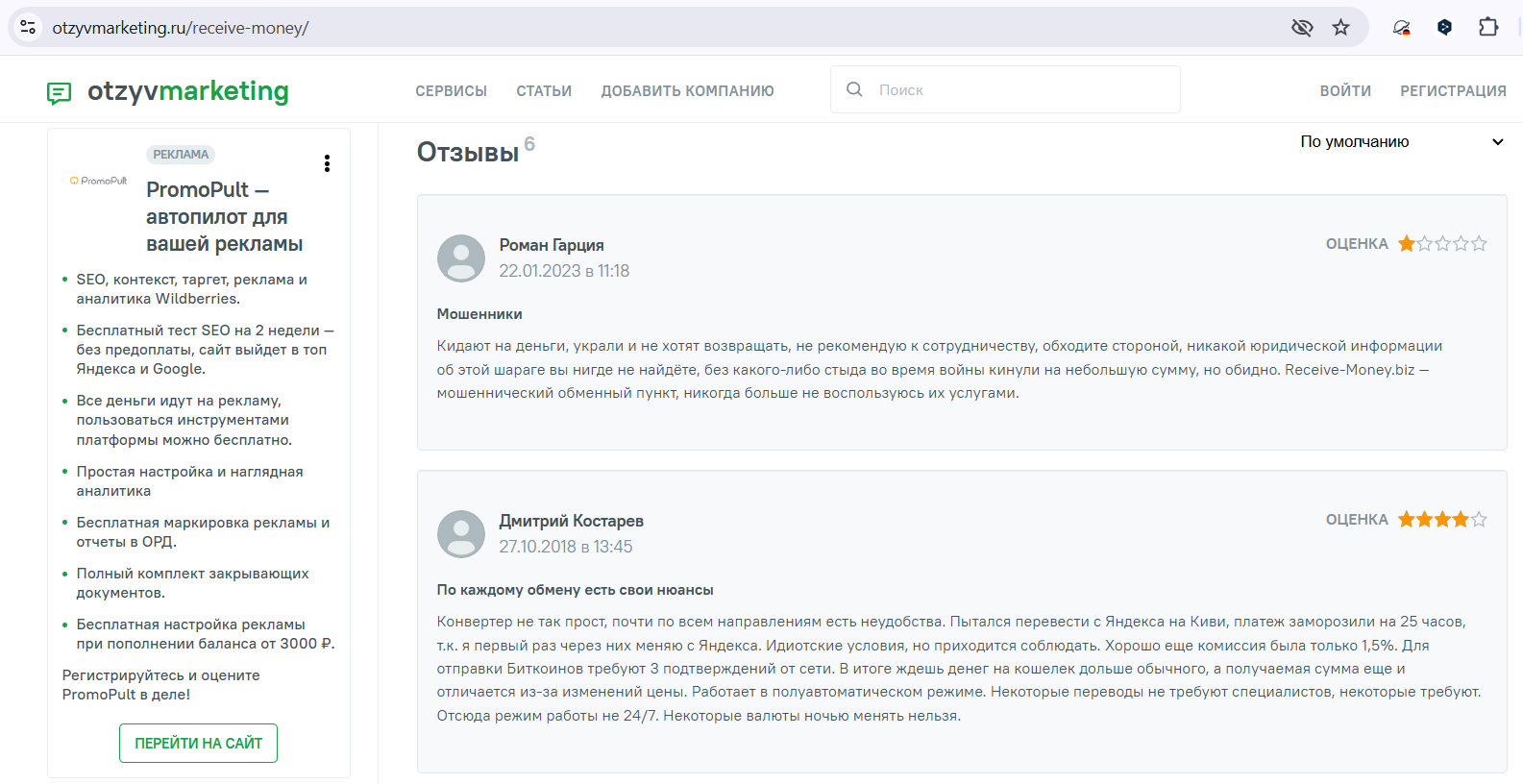The image size is (1523, 784).
Task: Open site information icon in address bar
Action: click(x=28, y=28)
